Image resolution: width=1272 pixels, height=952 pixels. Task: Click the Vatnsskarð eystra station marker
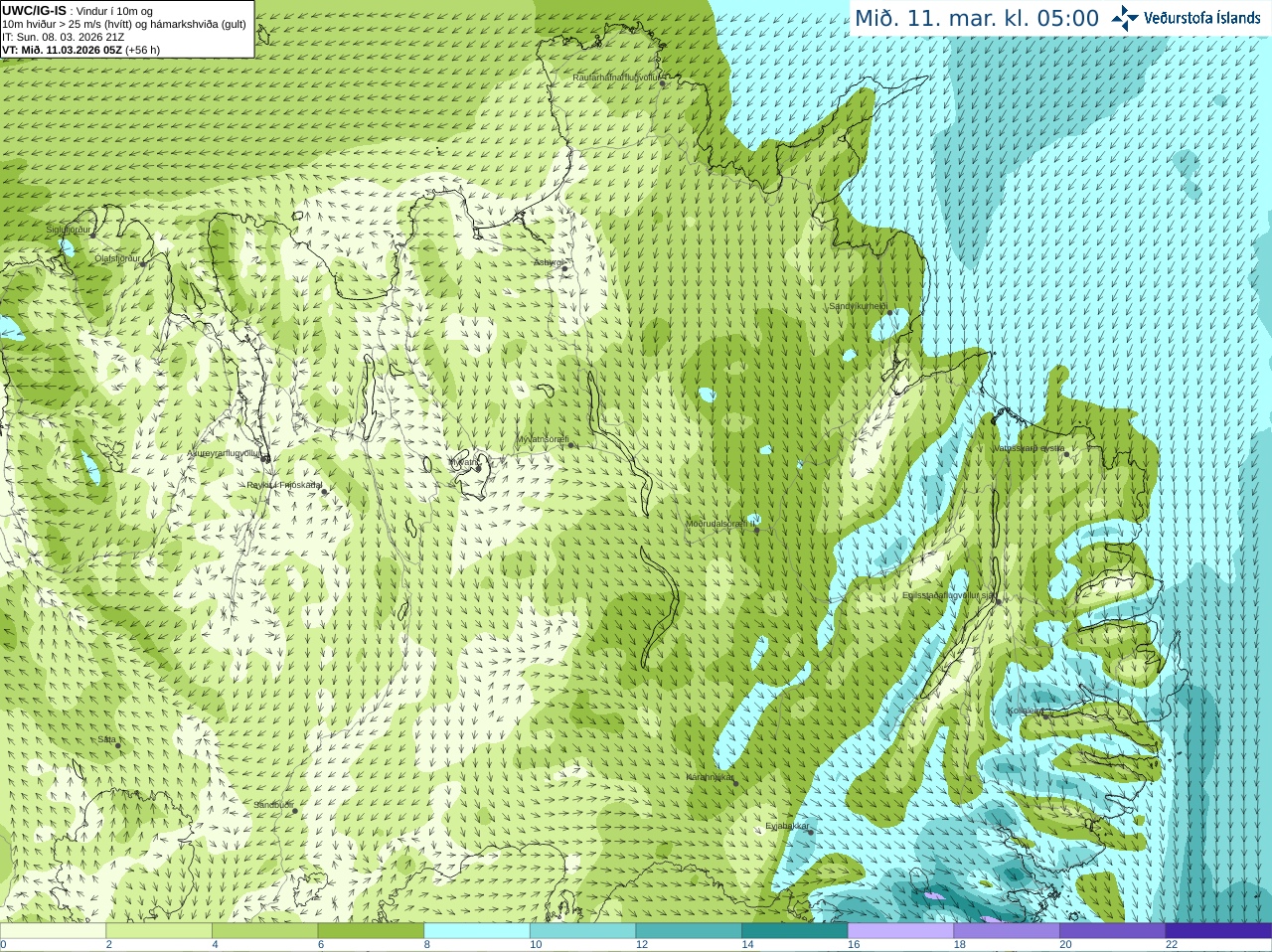tap(1066, 454)
